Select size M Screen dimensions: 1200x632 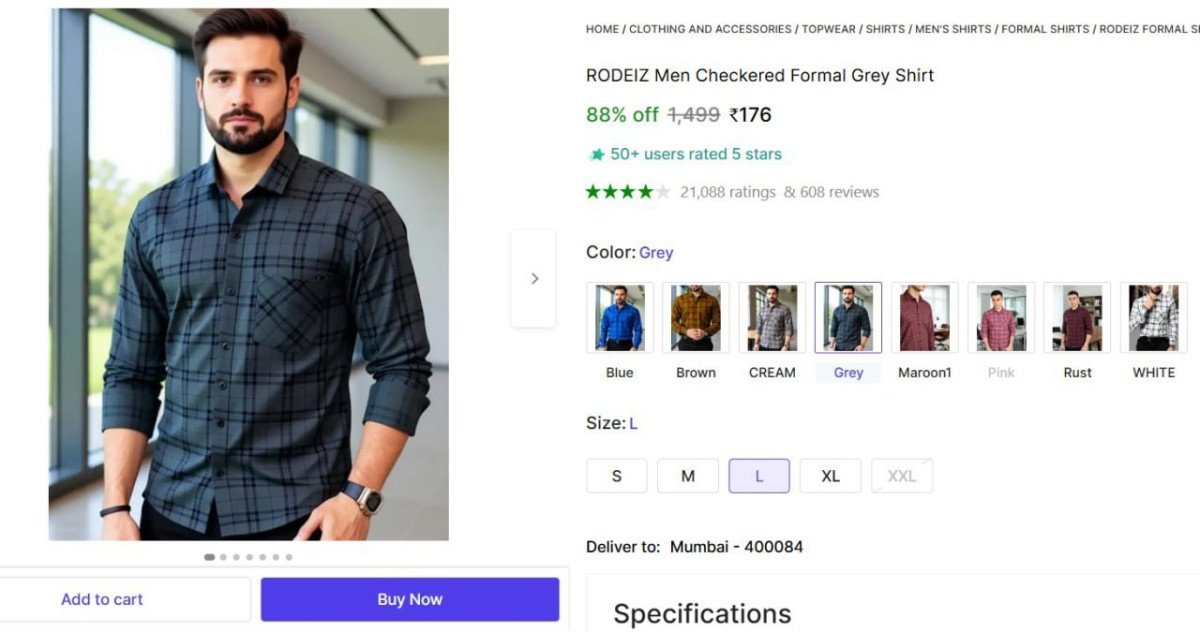688,475
